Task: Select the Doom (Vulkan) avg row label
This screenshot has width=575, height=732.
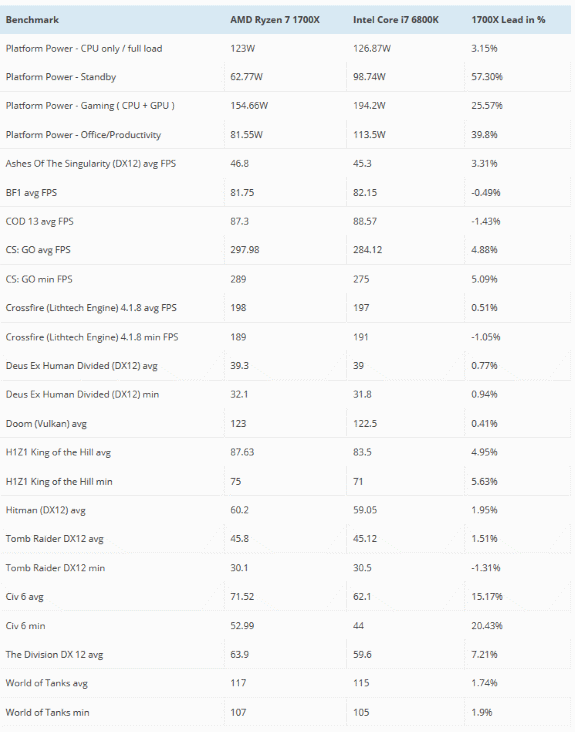Action: coord(46,424)
